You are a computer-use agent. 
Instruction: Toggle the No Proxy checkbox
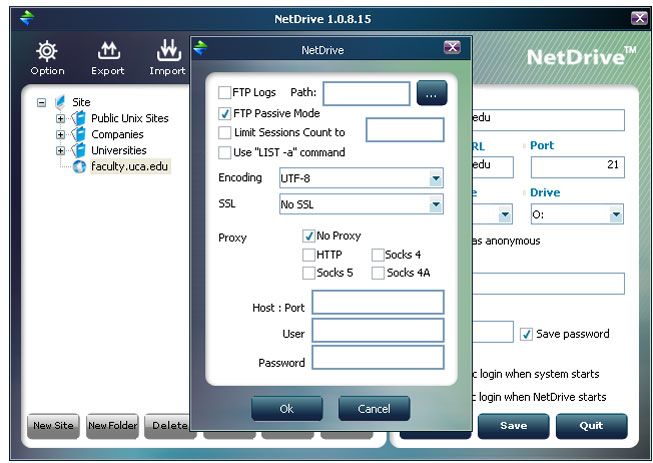[309, 236]
